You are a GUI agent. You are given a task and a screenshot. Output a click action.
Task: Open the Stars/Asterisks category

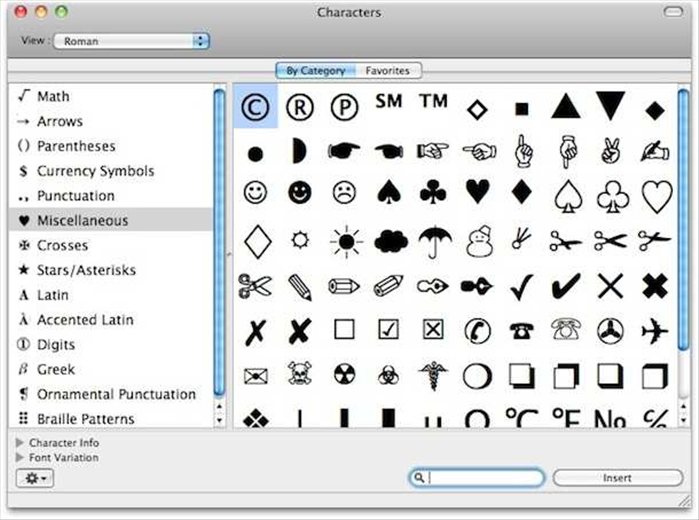[x=111, y=270]
